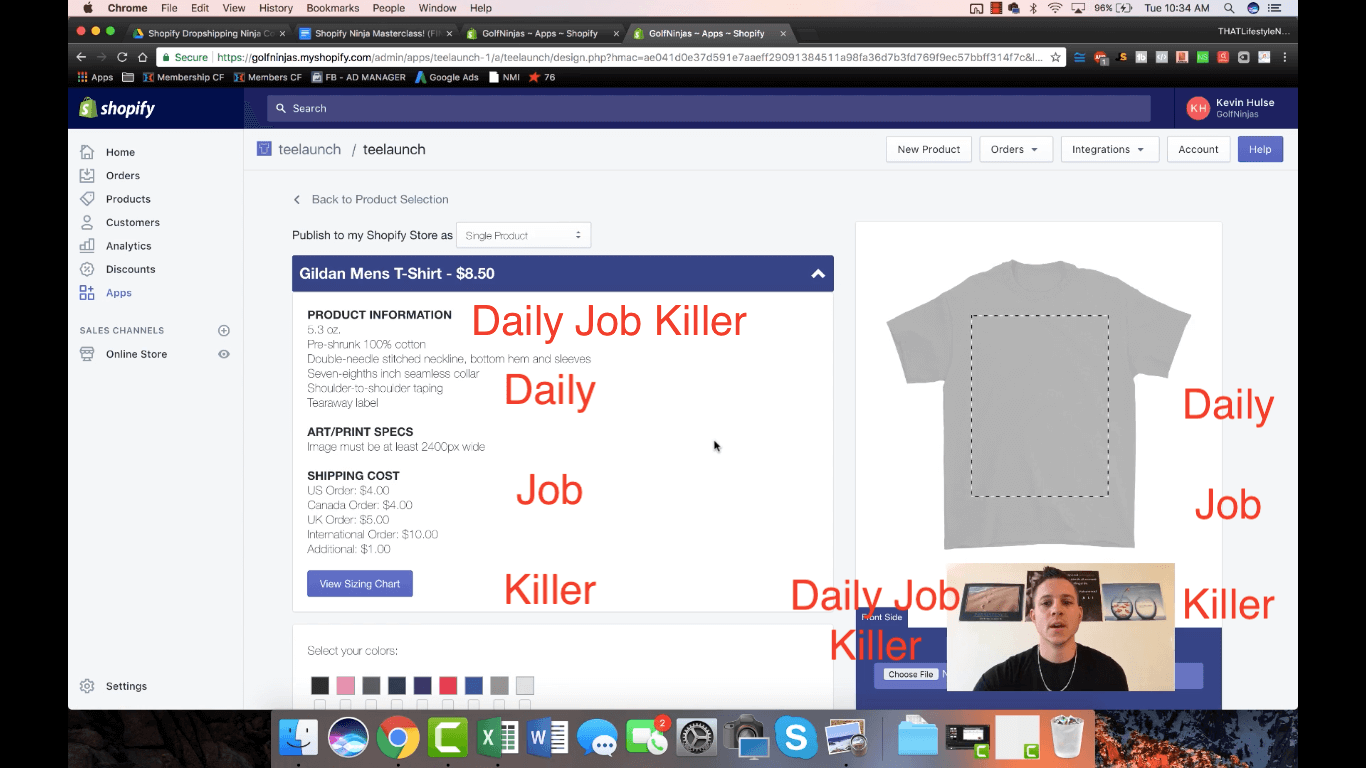Open the Chrome File menu
The height and width of the screenshot is (768, 1366).
[170, 8]
